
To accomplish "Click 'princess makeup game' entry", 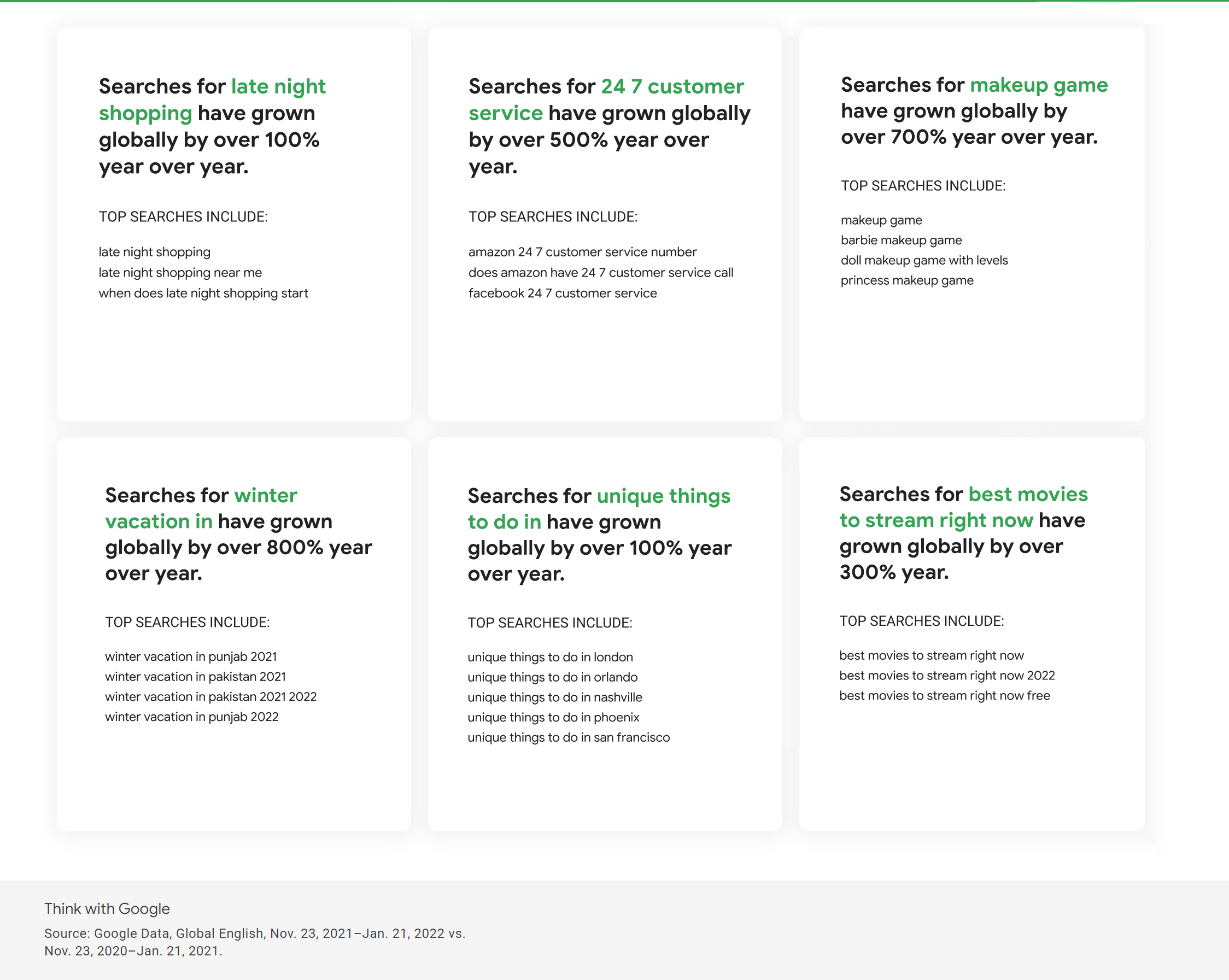I will [907, 280].
